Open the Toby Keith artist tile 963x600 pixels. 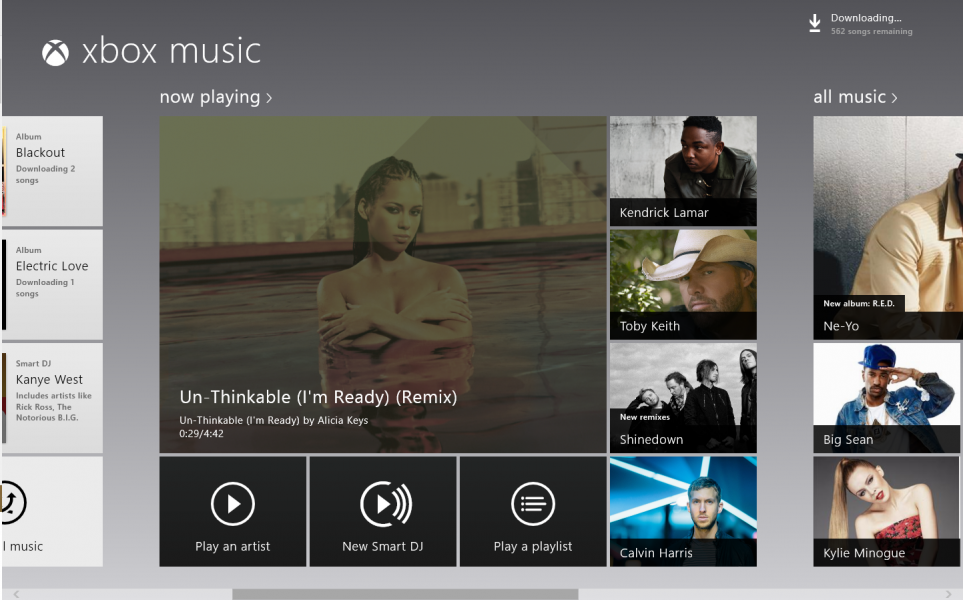click(683, 284)
